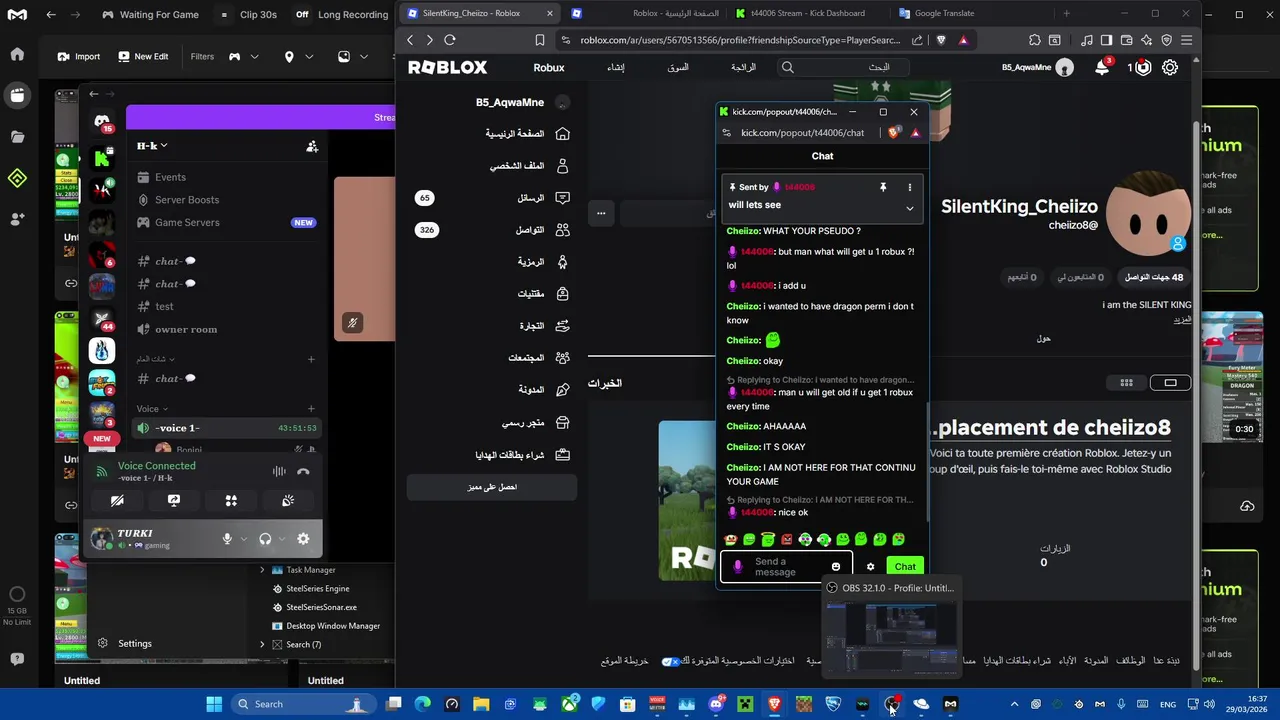Click the Roblox address bar URL
This screenshot has height=720, width=1280.
click(x=740, y=40)
